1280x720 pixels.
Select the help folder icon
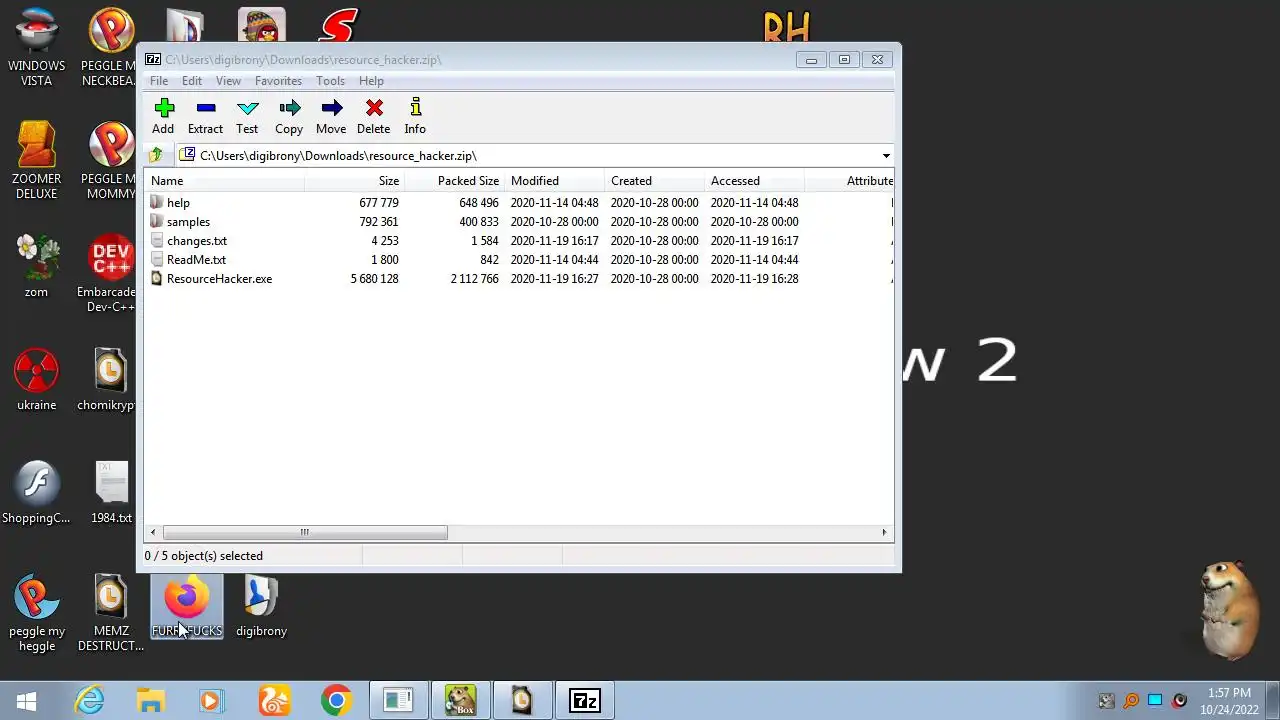pos(156,202)
